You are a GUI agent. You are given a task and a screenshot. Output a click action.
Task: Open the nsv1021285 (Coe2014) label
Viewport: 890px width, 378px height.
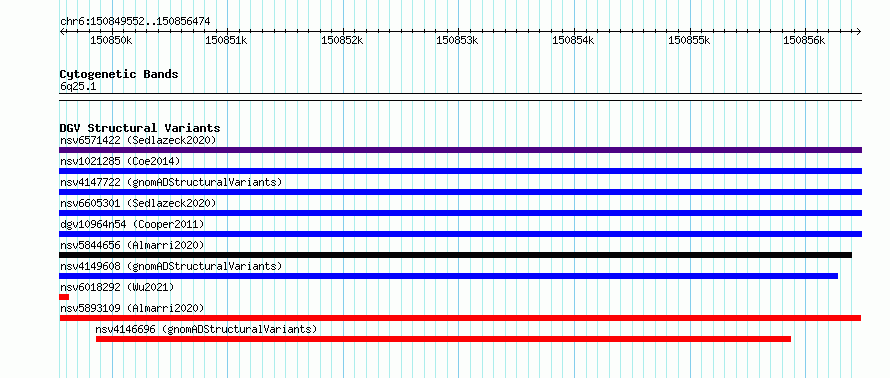[120, 161]
